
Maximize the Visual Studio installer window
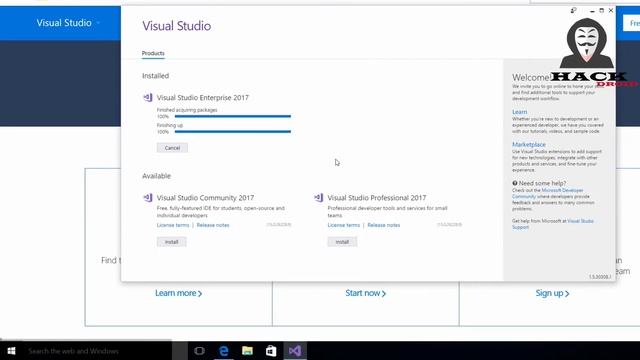coord(602,11)
